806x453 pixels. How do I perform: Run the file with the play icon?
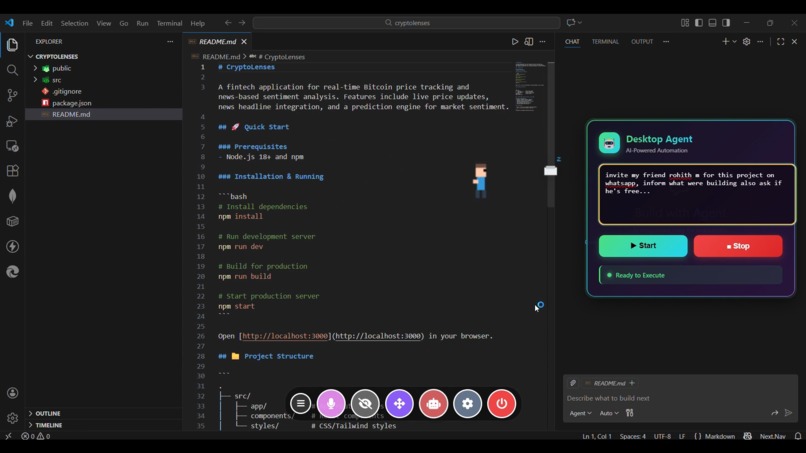(515, 42)
